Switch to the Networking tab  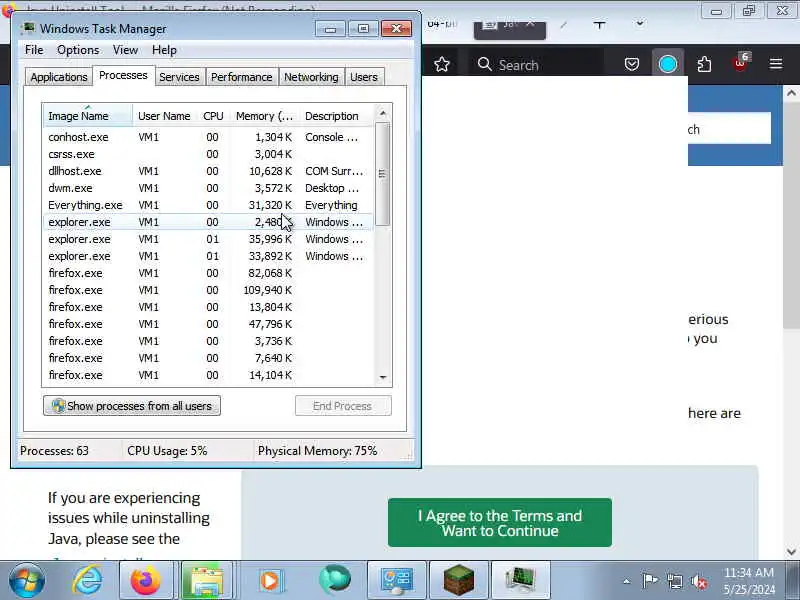pos(311,77)
